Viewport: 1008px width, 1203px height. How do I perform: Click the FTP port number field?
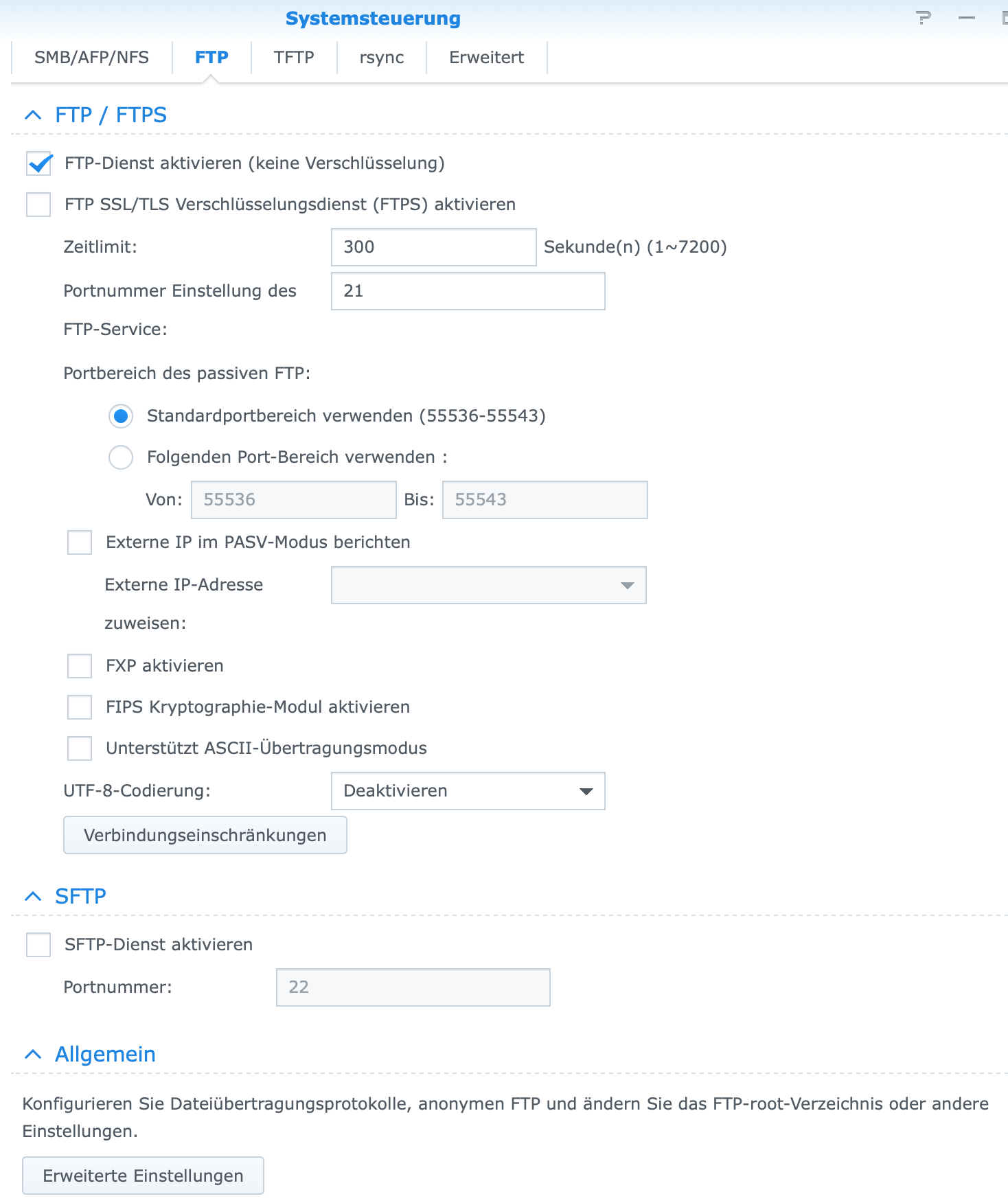point(468,291)
